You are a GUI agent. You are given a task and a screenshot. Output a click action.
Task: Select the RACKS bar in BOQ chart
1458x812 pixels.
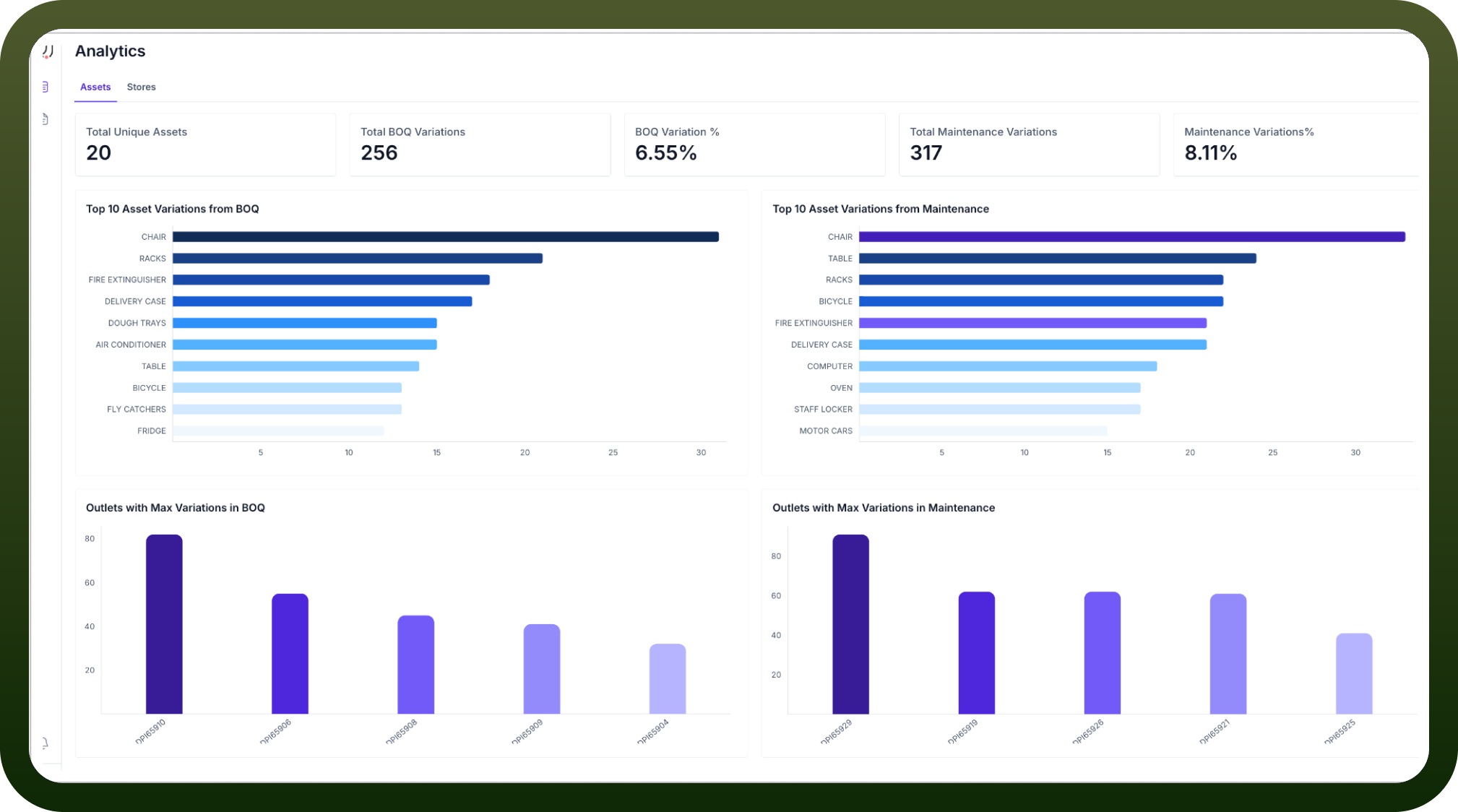tap(358, 259)
